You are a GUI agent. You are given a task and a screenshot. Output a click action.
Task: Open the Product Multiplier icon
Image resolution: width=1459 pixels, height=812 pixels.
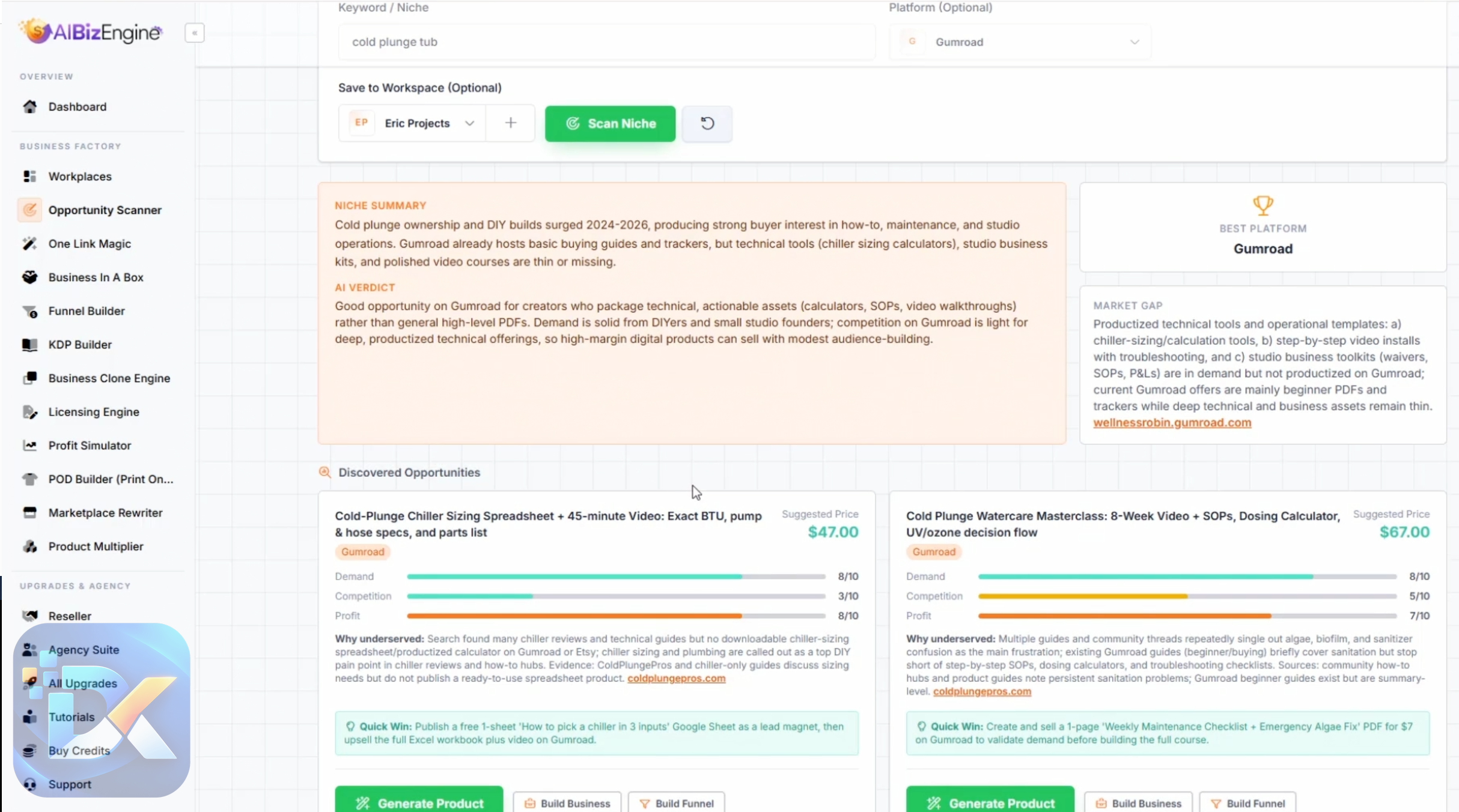pyautogui.click(x=29, y=547)
